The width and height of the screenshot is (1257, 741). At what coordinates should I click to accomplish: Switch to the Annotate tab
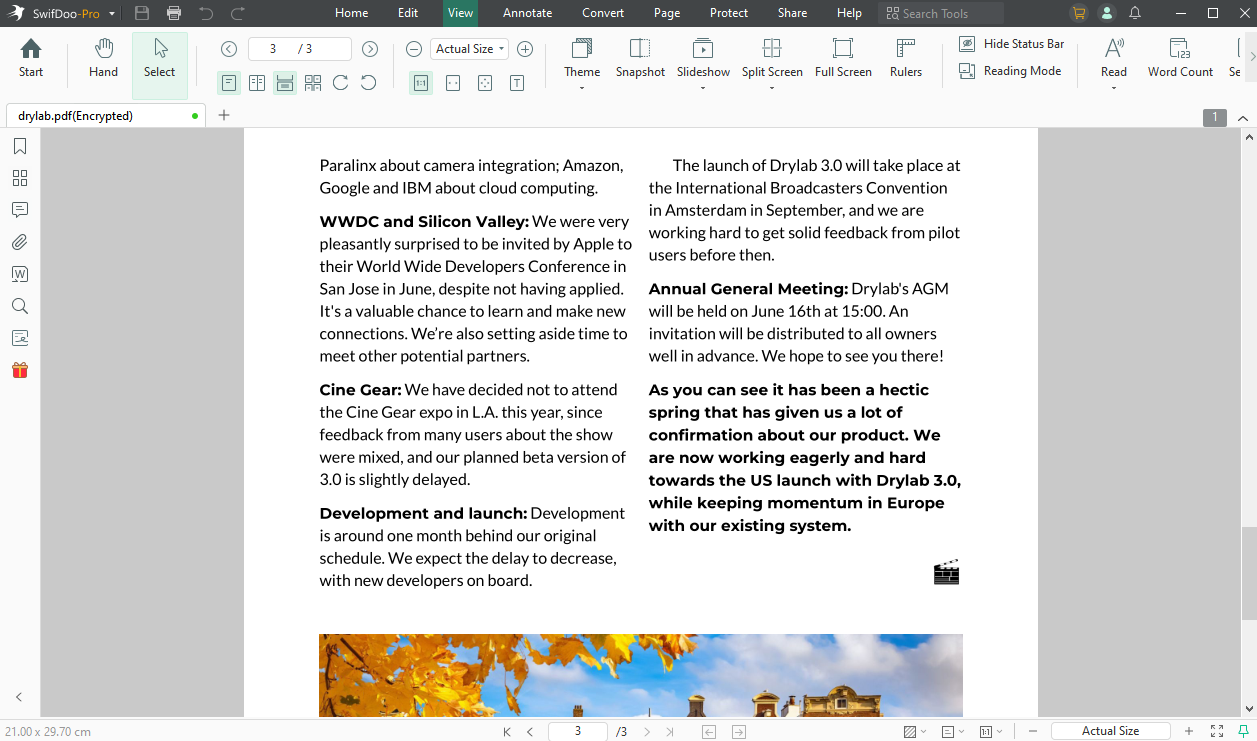point(527,13)
